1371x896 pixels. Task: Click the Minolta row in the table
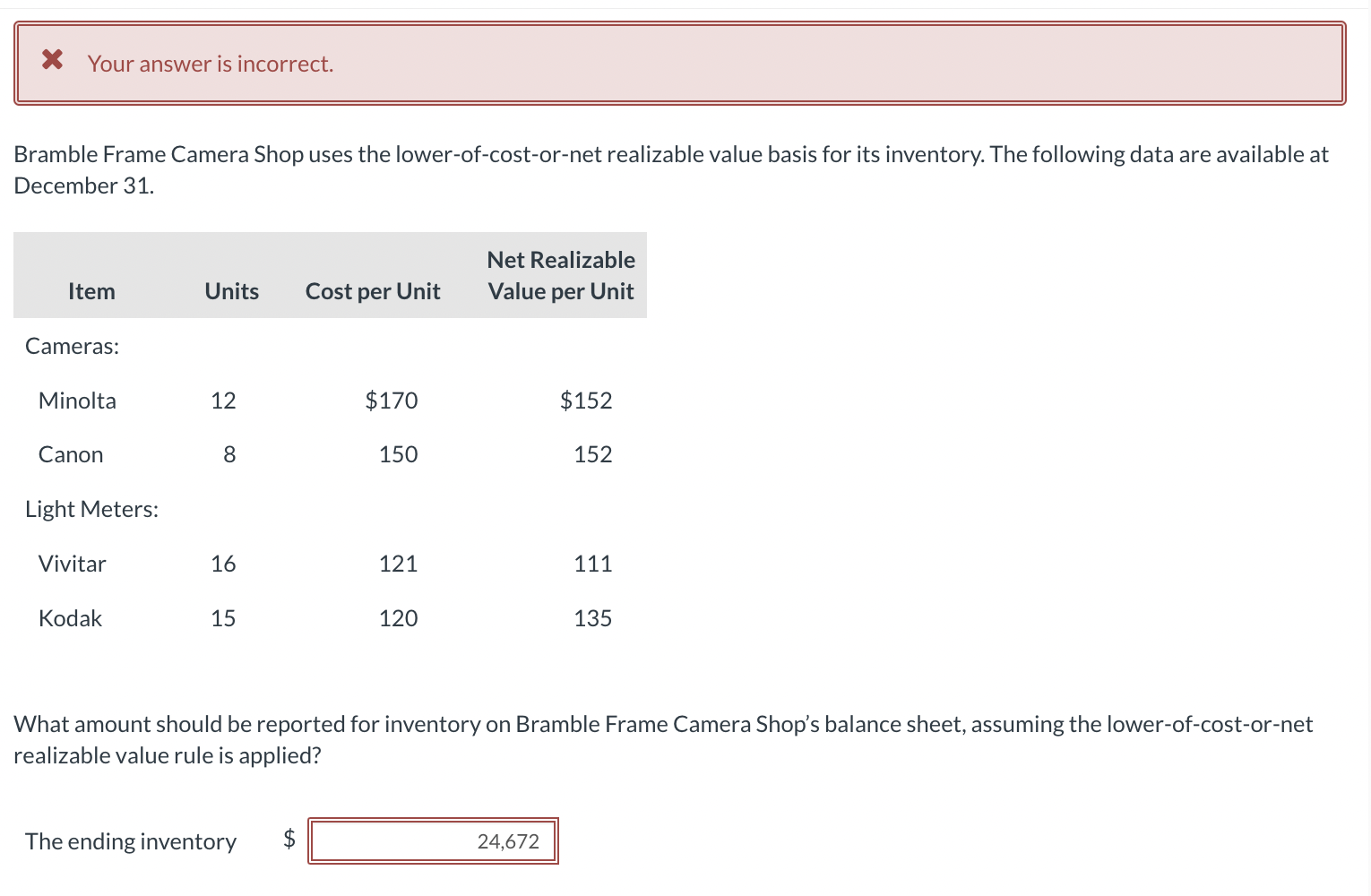coord(77,400)
